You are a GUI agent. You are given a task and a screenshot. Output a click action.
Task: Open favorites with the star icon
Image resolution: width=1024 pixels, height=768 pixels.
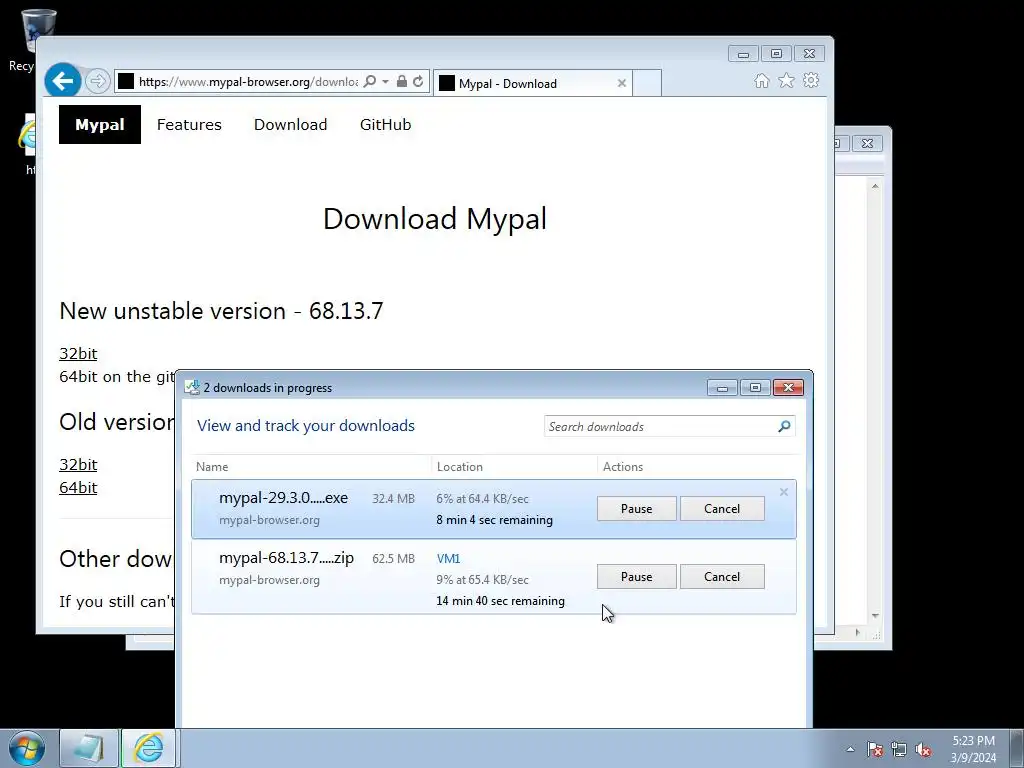(786, 80)
